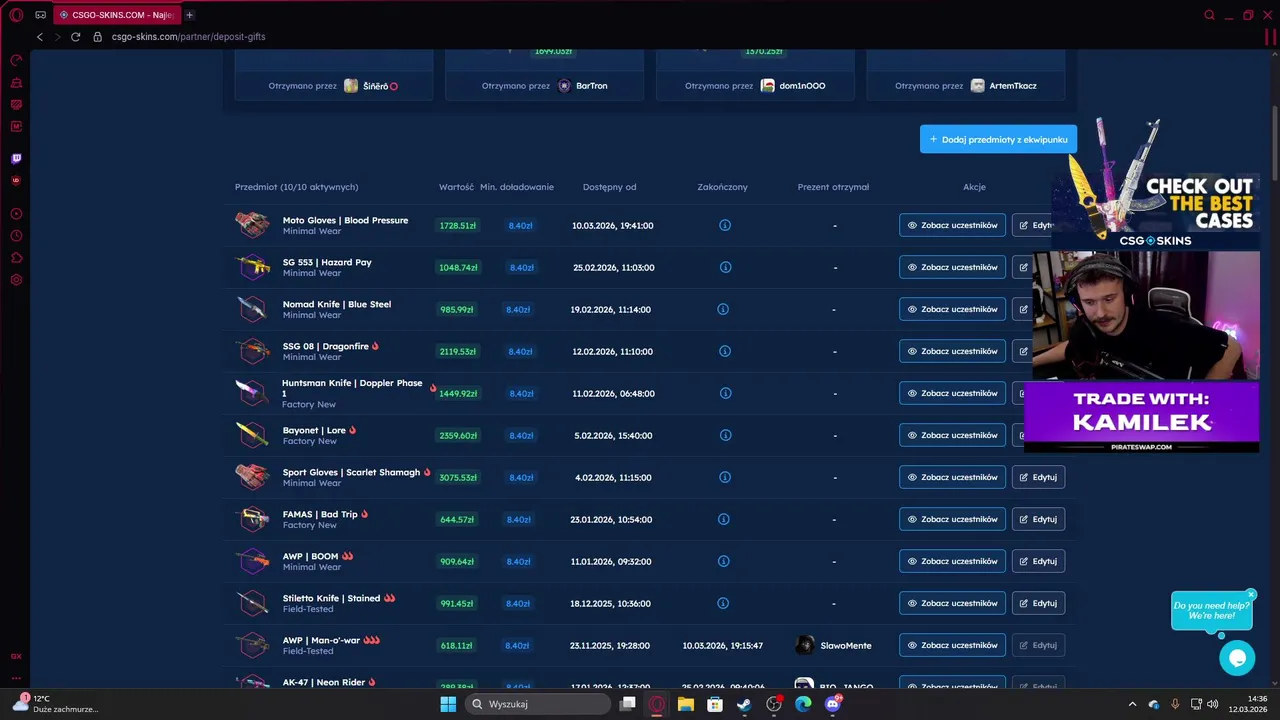Click the SlawoMente gift recipient

click(x=833, y=645)
